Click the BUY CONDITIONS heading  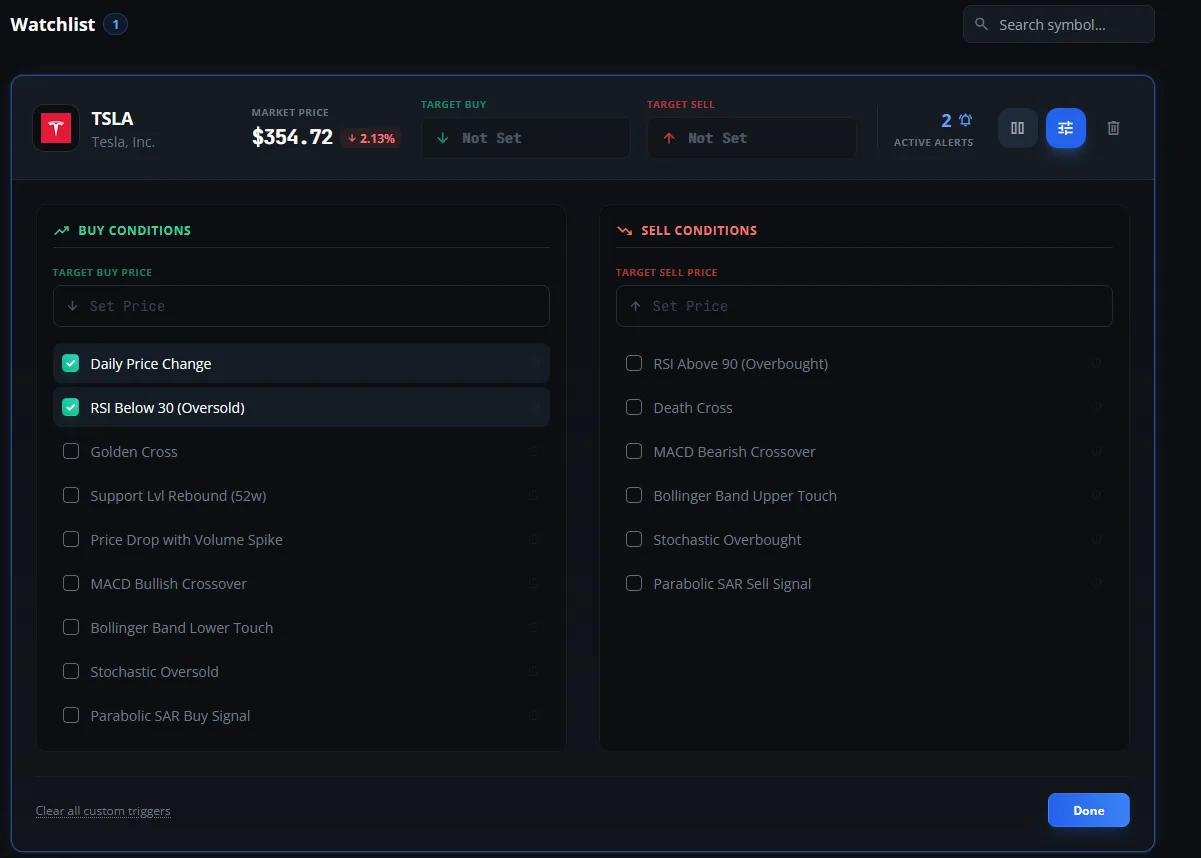[134, 230]
